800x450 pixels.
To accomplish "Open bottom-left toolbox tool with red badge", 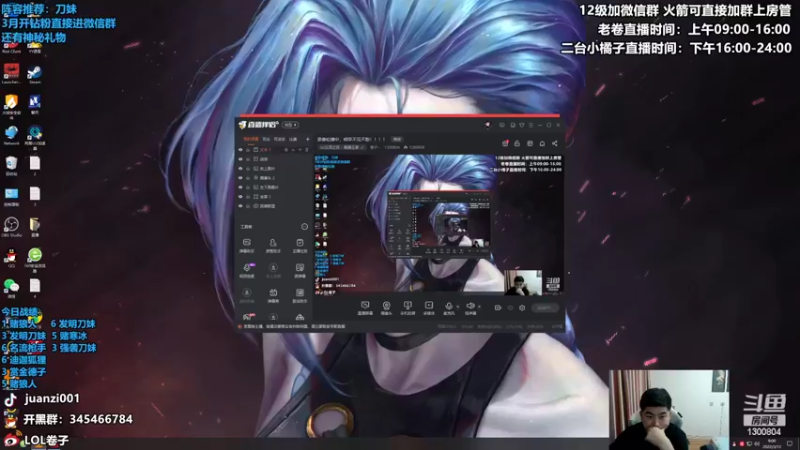I will click(x=247, y=317).
